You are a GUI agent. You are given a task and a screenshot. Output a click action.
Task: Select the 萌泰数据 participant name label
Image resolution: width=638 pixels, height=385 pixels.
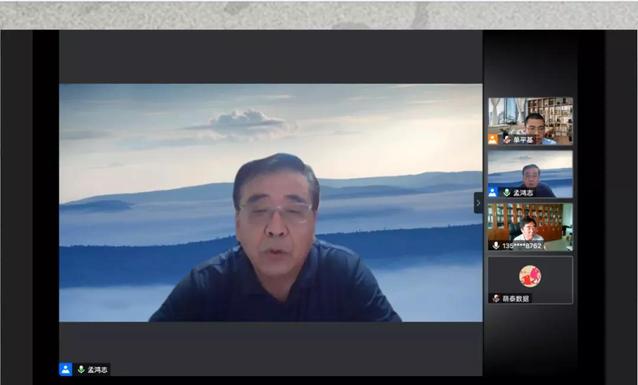click(x=516, y=299)
